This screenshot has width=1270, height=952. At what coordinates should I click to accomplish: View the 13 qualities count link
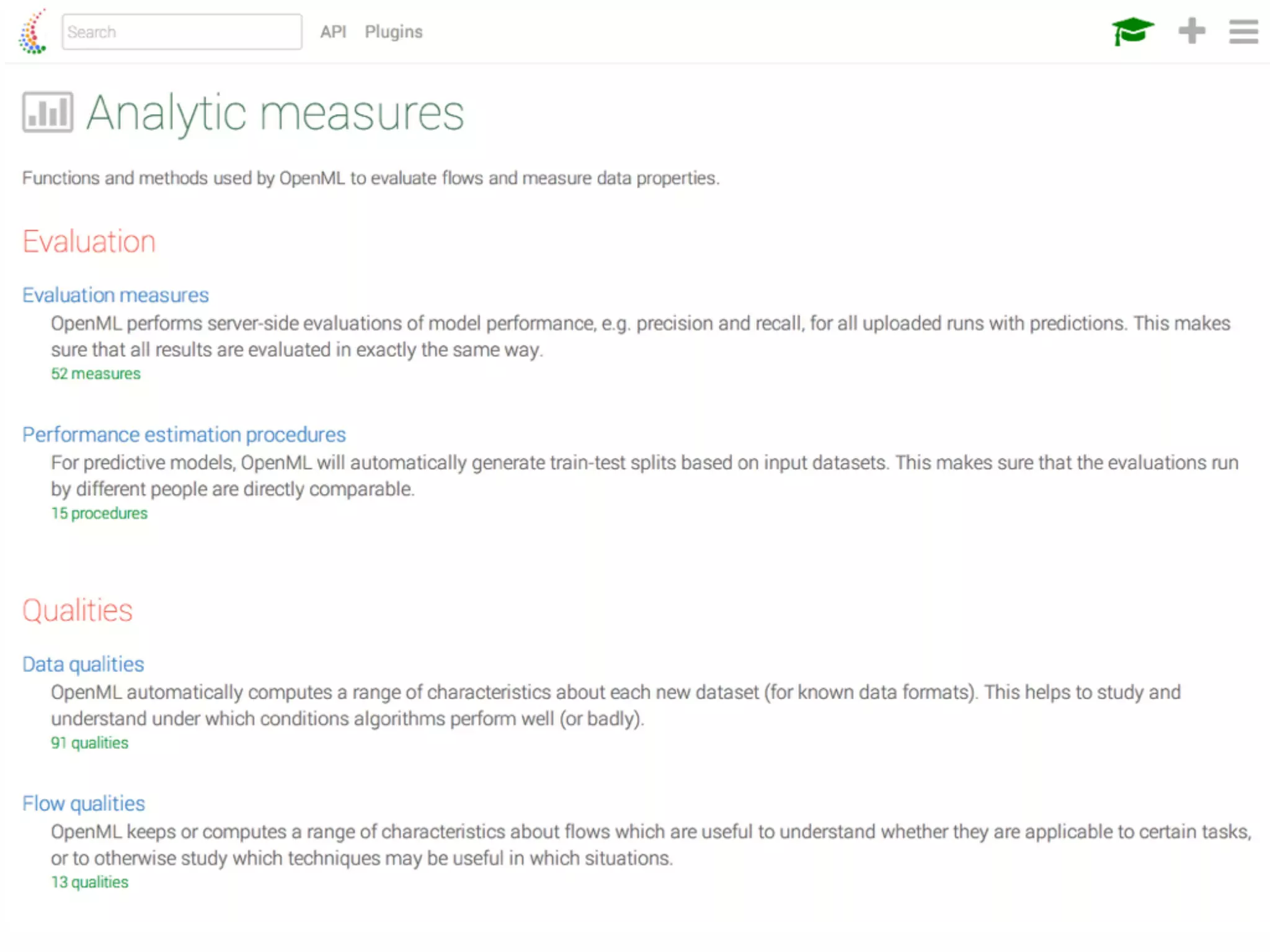[x=89, y=882]
